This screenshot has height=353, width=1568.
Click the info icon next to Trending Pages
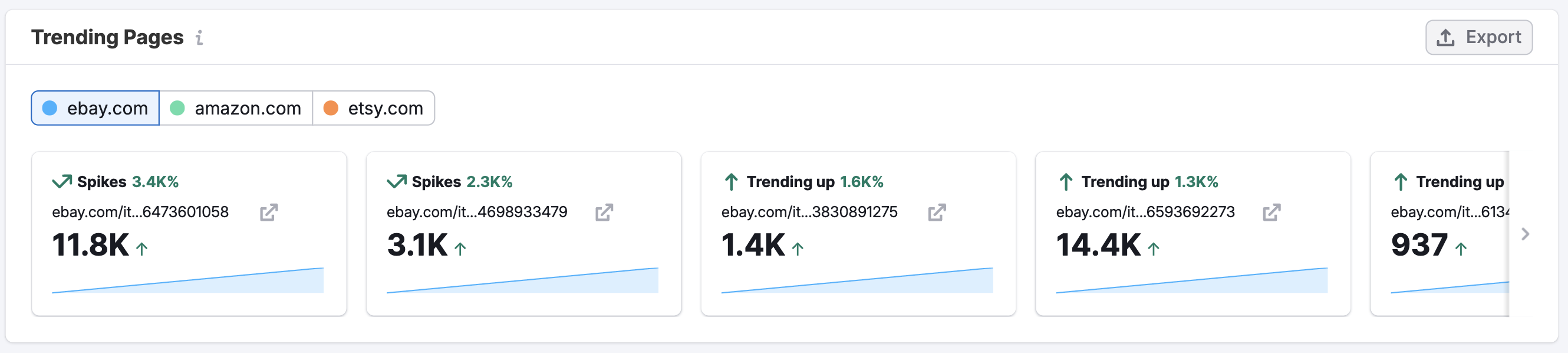tap(200, 38)
